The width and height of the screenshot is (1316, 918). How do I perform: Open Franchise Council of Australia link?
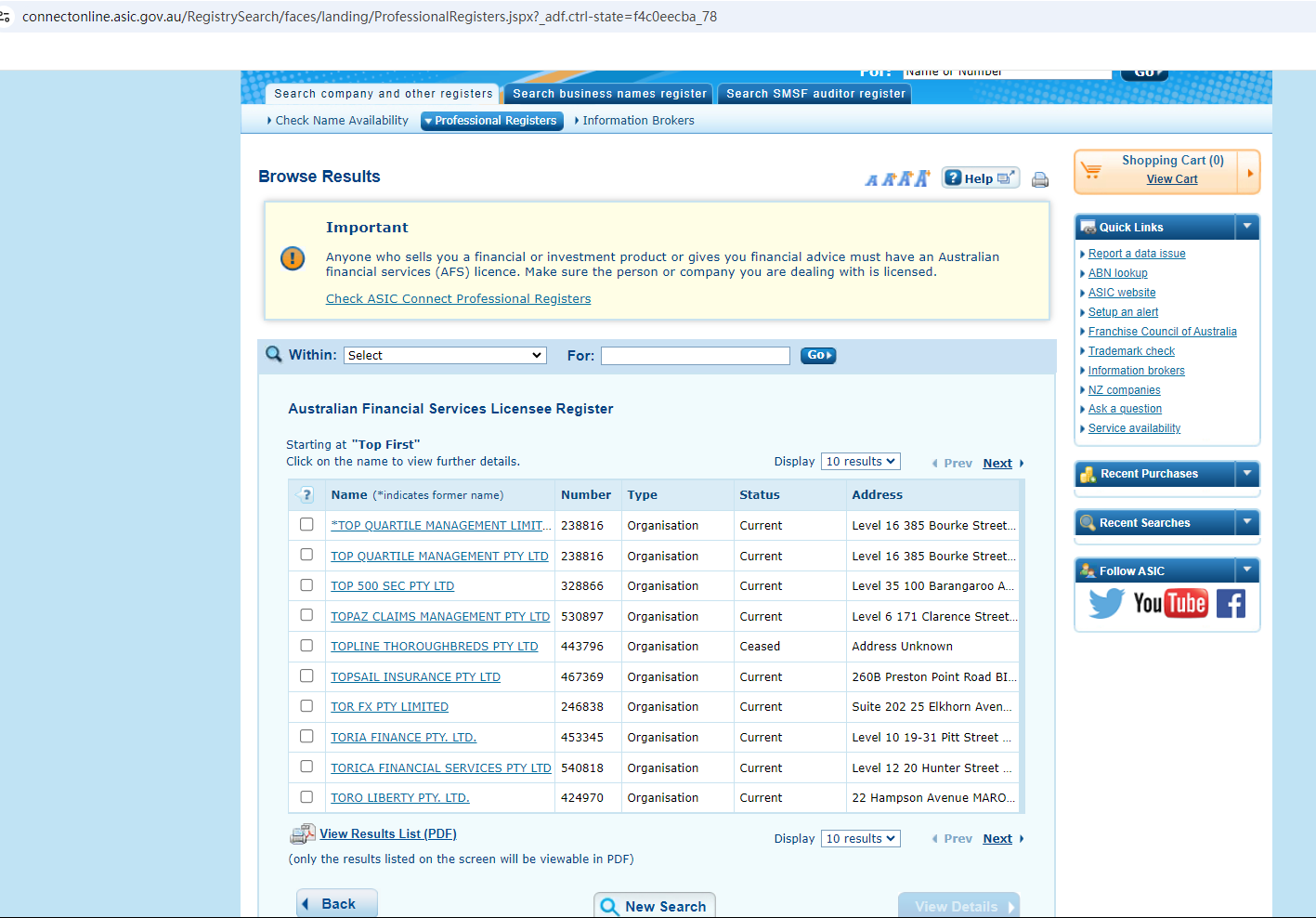(x=1163, y=332)
